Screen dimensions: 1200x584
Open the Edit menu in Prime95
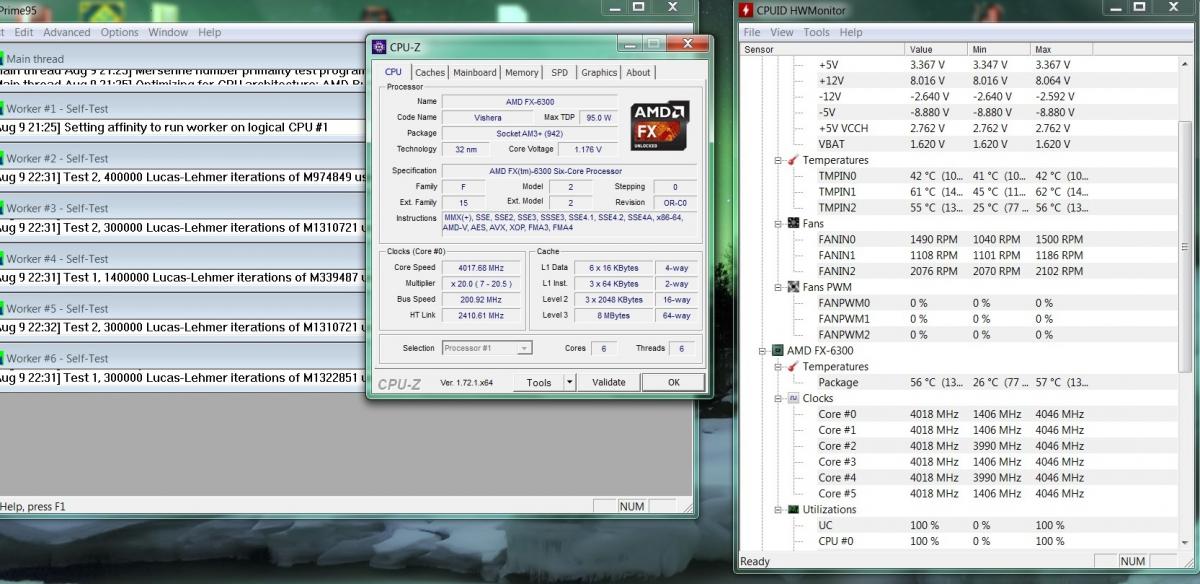[24, 32]
